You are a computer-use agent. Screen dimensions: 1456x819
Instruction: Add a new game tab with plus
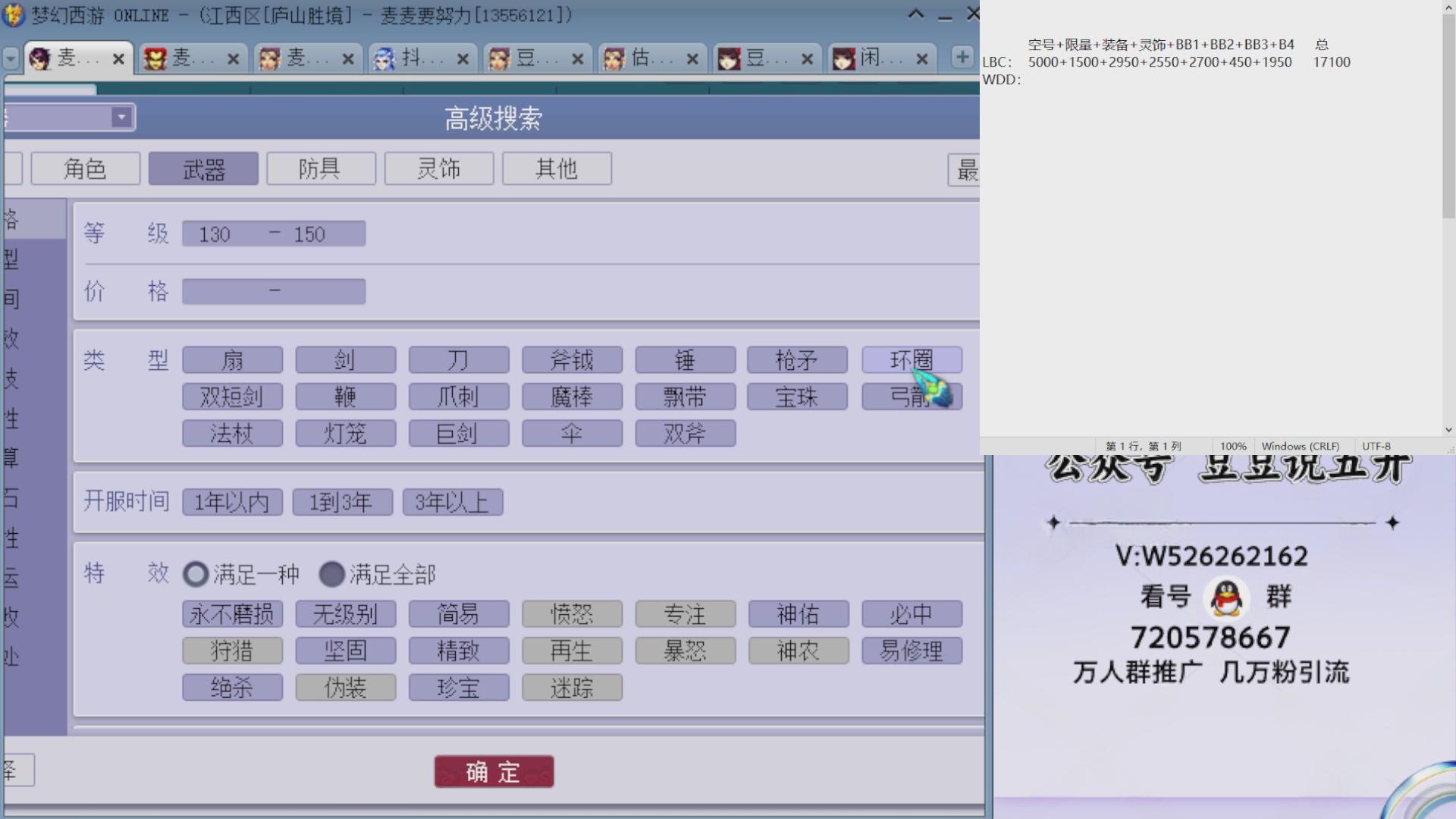point(962,57)
